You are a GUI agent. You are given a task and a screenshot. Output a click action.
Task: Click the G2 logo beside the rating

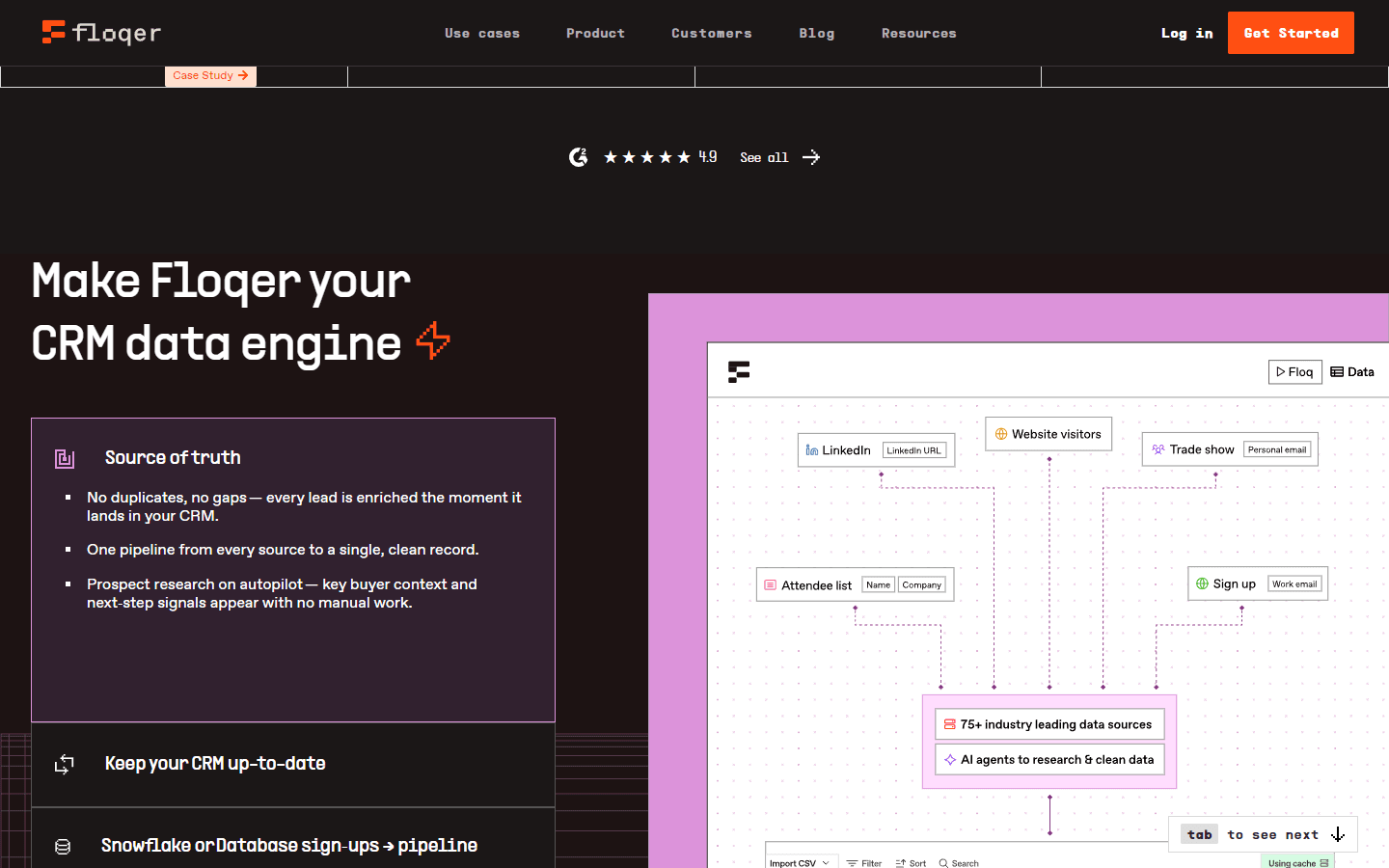[x=578, y=156]
